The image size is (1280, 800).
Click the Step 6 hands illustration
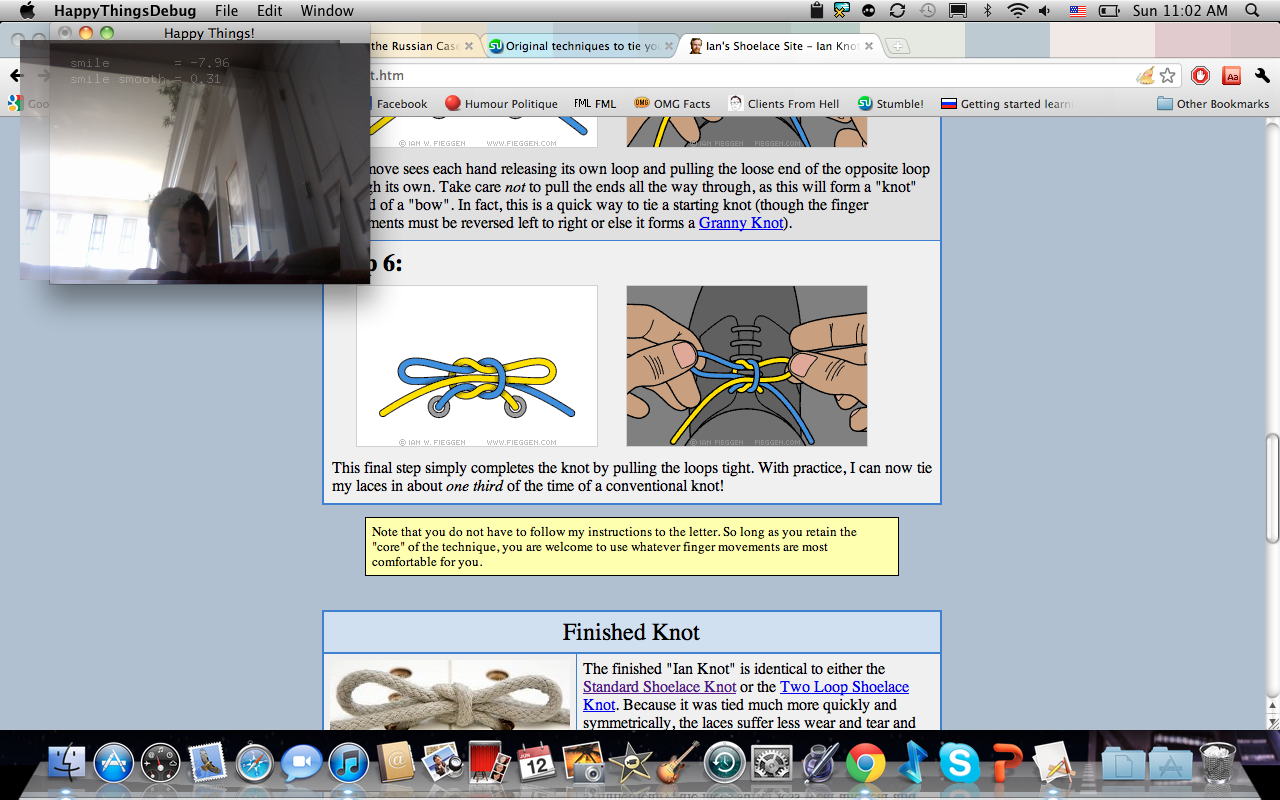pyautogui.click(x=747, y=366)
